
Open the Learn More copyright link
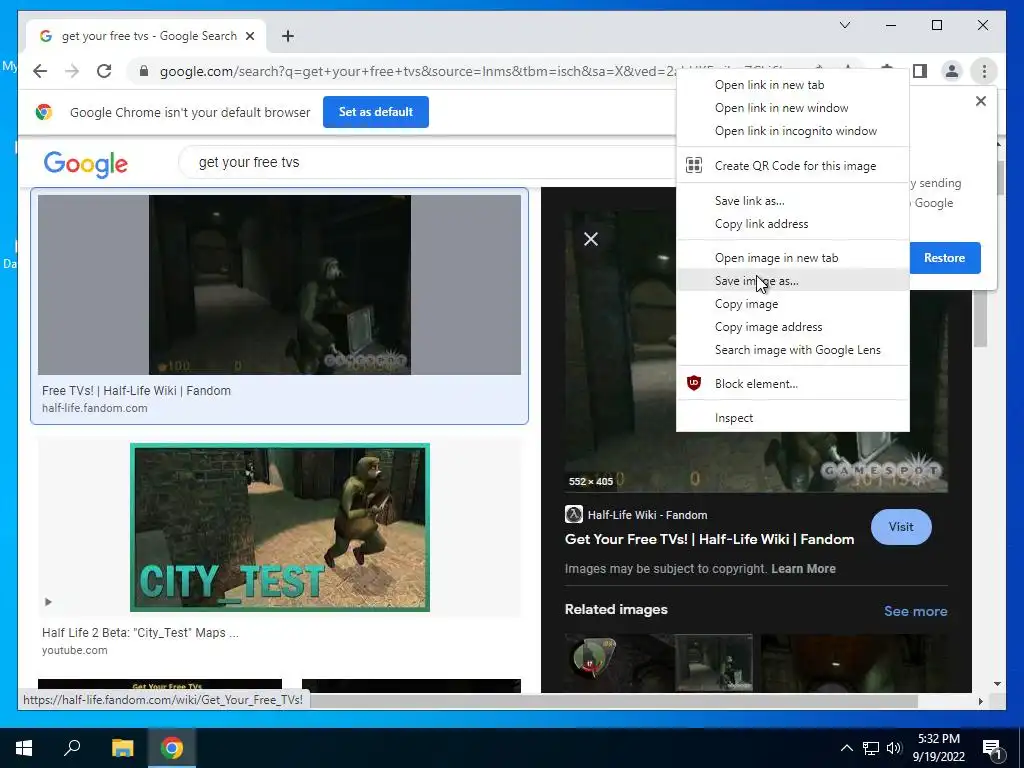click(x=803, y=569)
